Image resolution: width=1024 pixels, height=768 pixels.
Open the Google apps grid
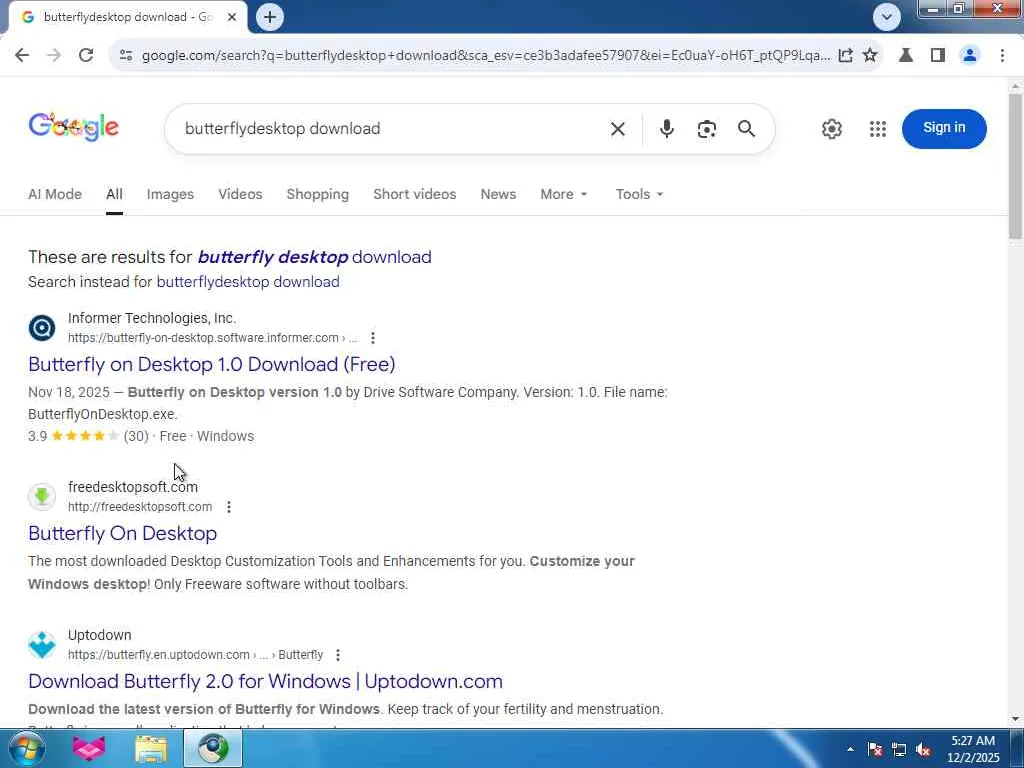click(x=878, y=129)
